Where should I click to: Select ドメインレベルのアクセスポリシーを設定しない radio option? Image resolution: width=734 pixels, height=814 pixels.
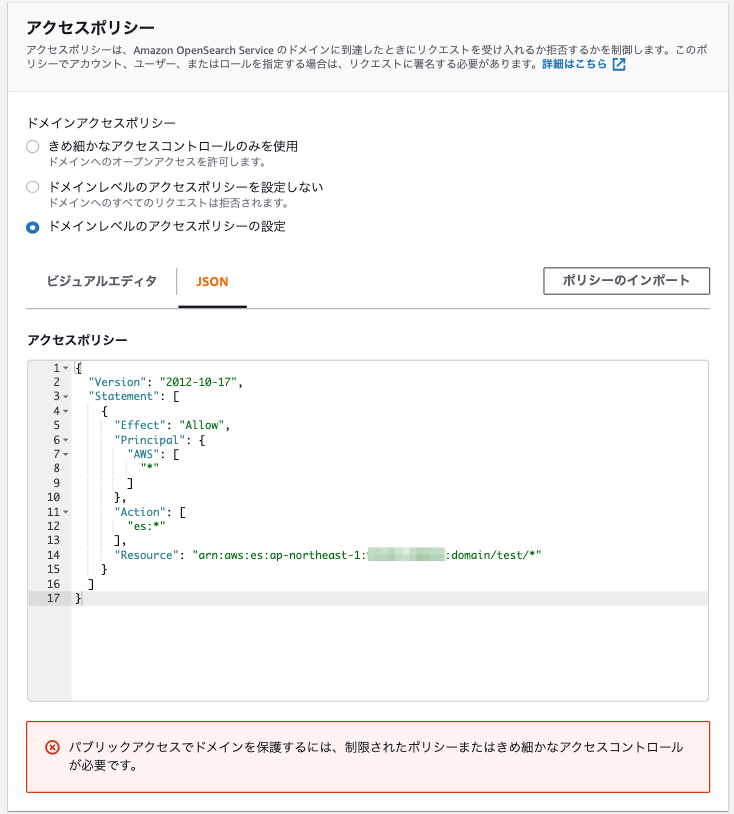point(33,187)
